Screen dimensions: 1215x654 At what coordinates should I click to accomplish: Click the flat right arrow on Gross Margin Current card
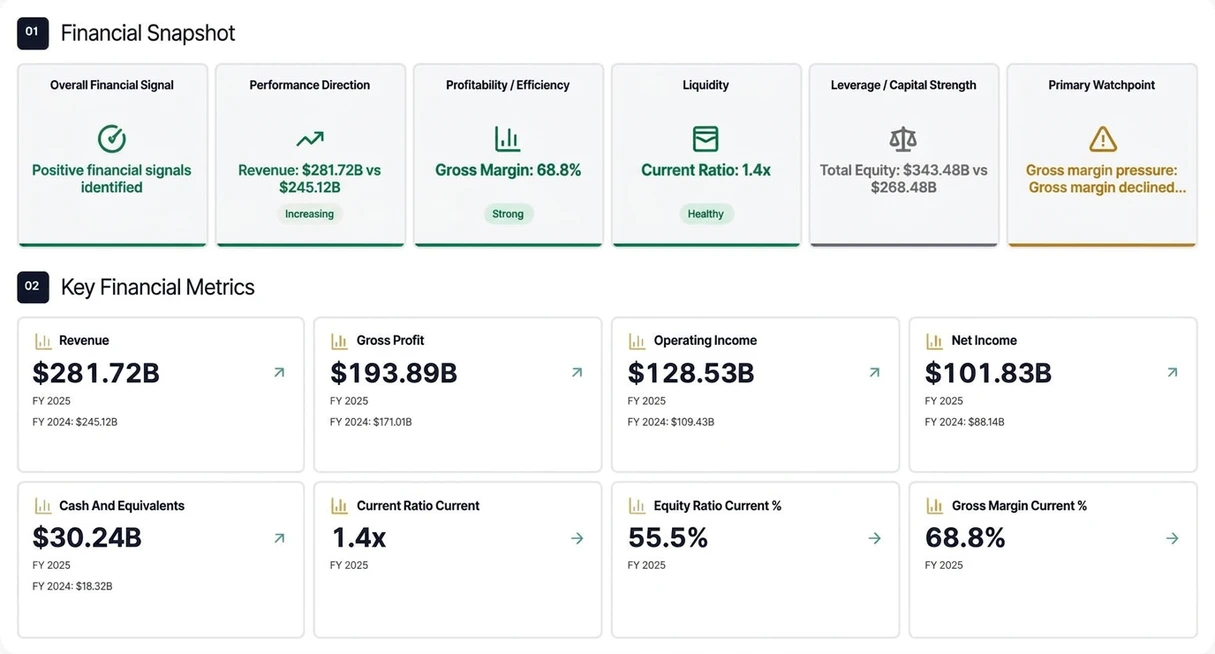1172,538
